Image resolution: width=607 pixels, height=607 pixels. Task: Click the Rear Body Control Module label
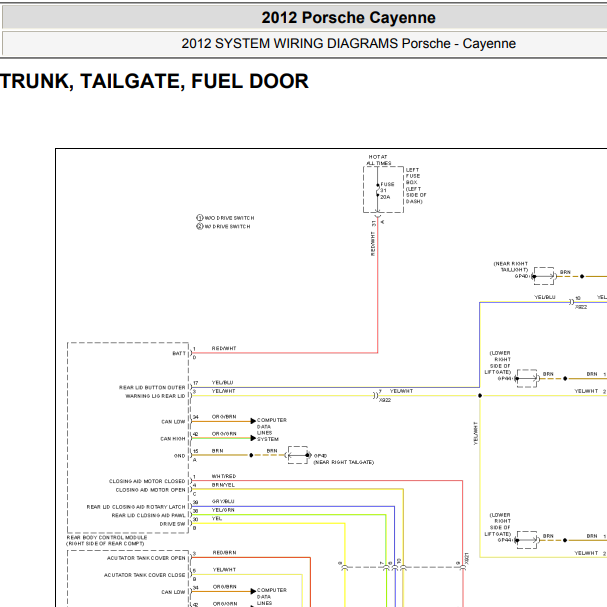pyautogui.click(x=106, y=540)
